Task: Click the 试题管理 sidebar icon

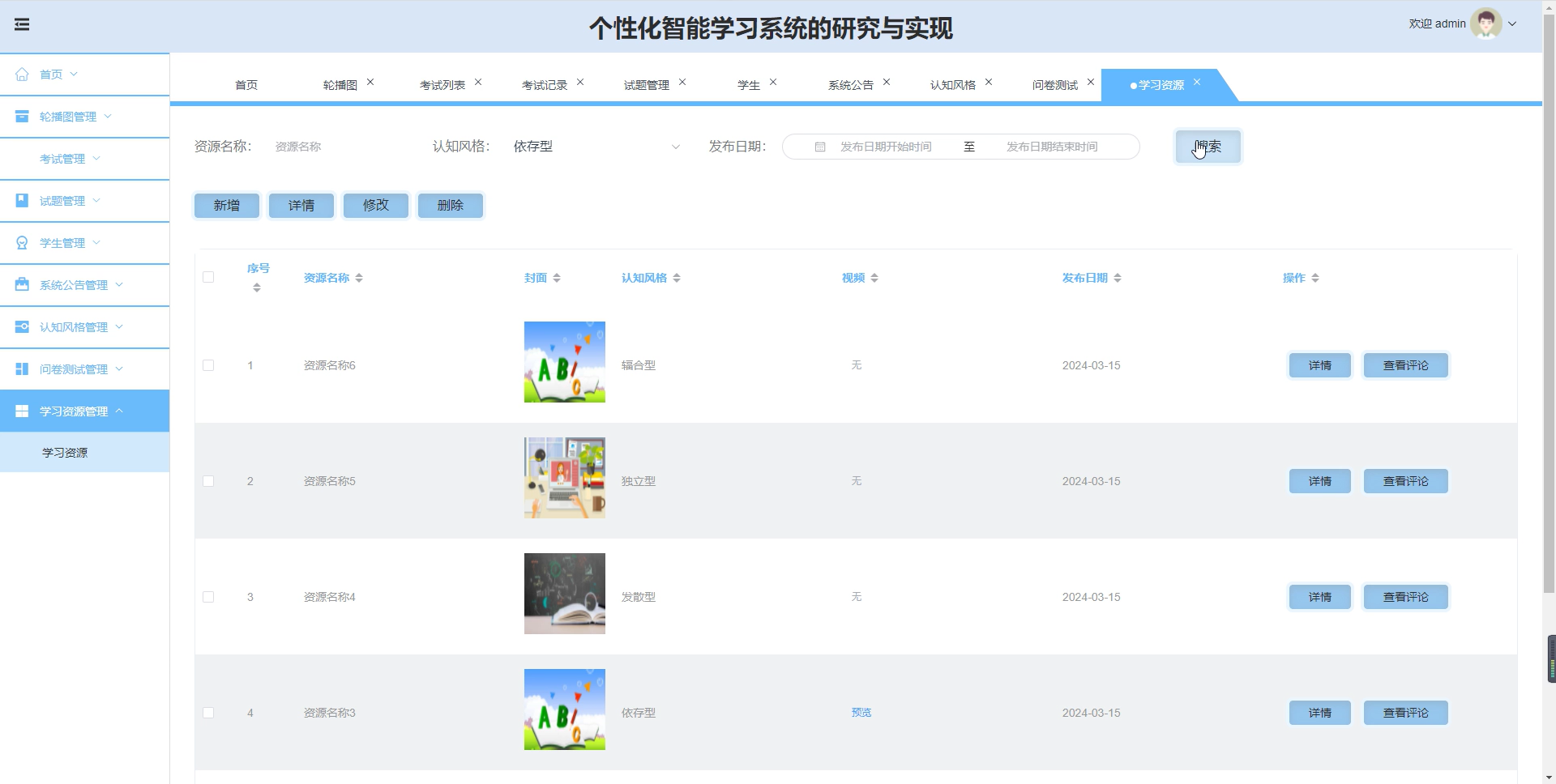Action: (22, 200)
